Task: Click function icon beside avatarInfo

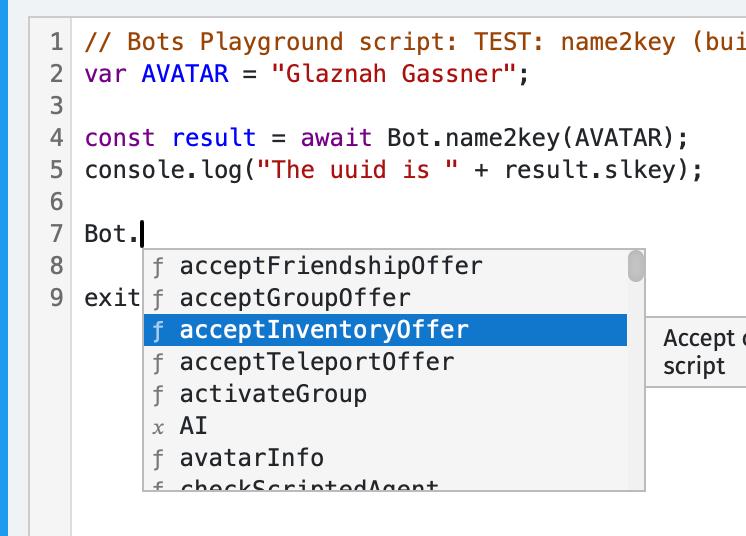Action: (159, 458)
